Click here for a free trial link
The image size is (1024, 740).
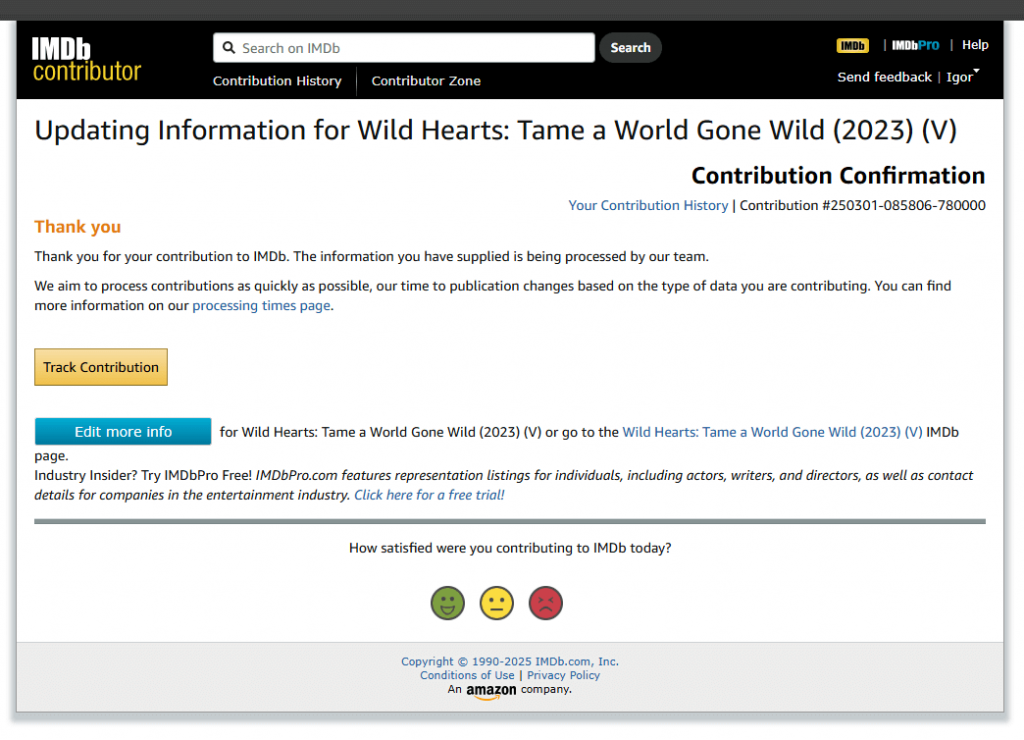[x=429, y=495]
